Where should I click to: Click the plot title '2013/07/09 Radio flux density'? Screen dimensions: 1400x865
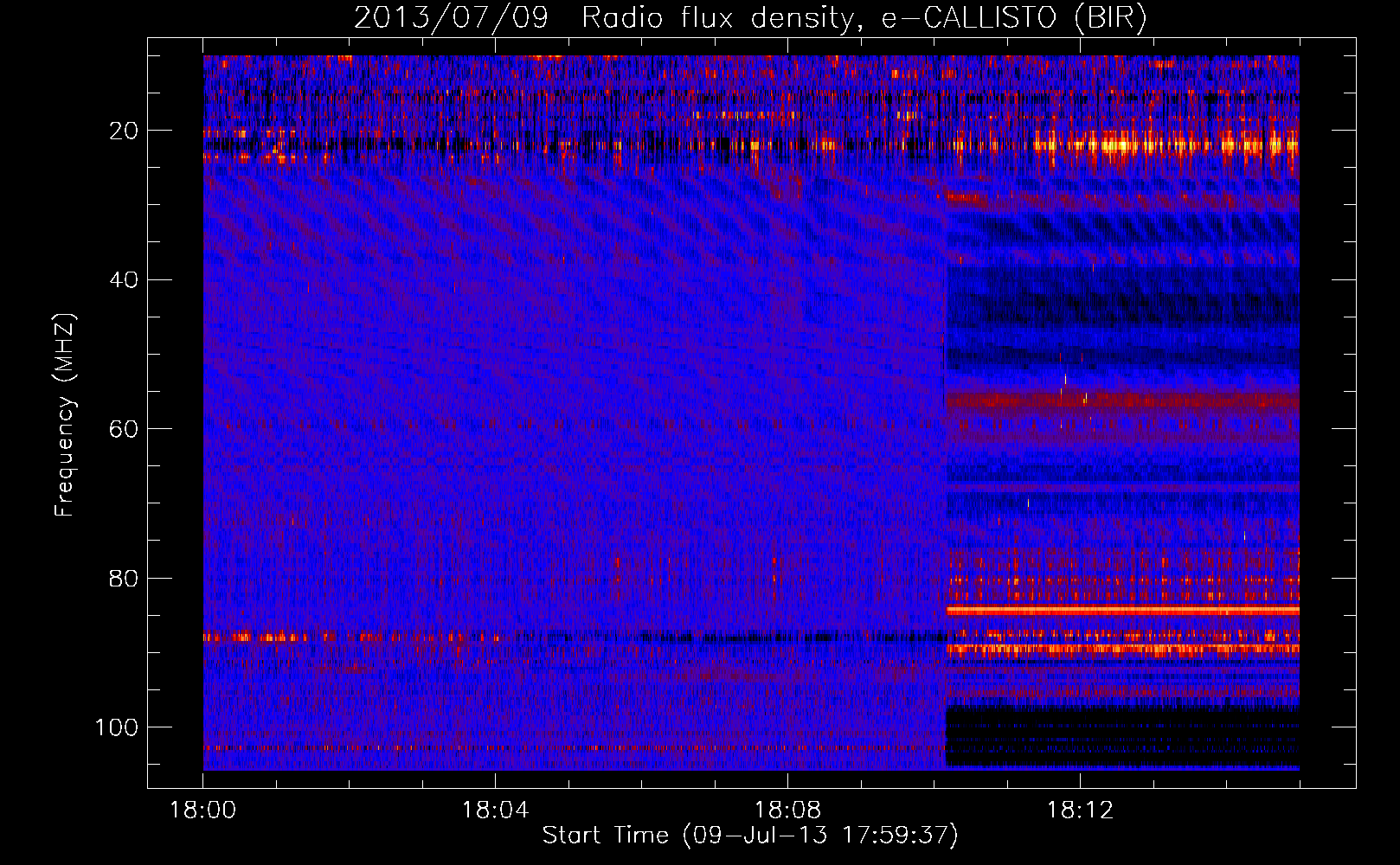[750, 18]
